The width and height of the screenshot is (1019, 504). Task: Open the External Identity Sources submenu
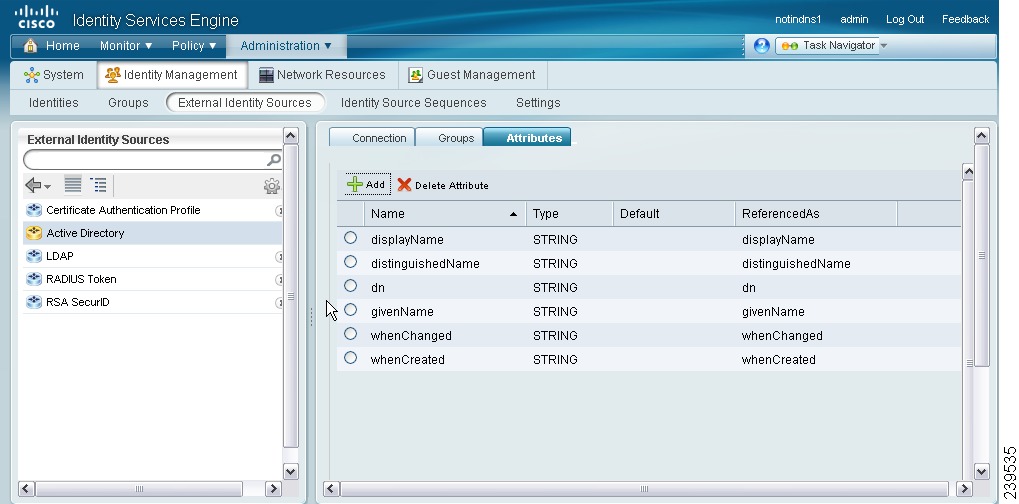coord(245,103)
